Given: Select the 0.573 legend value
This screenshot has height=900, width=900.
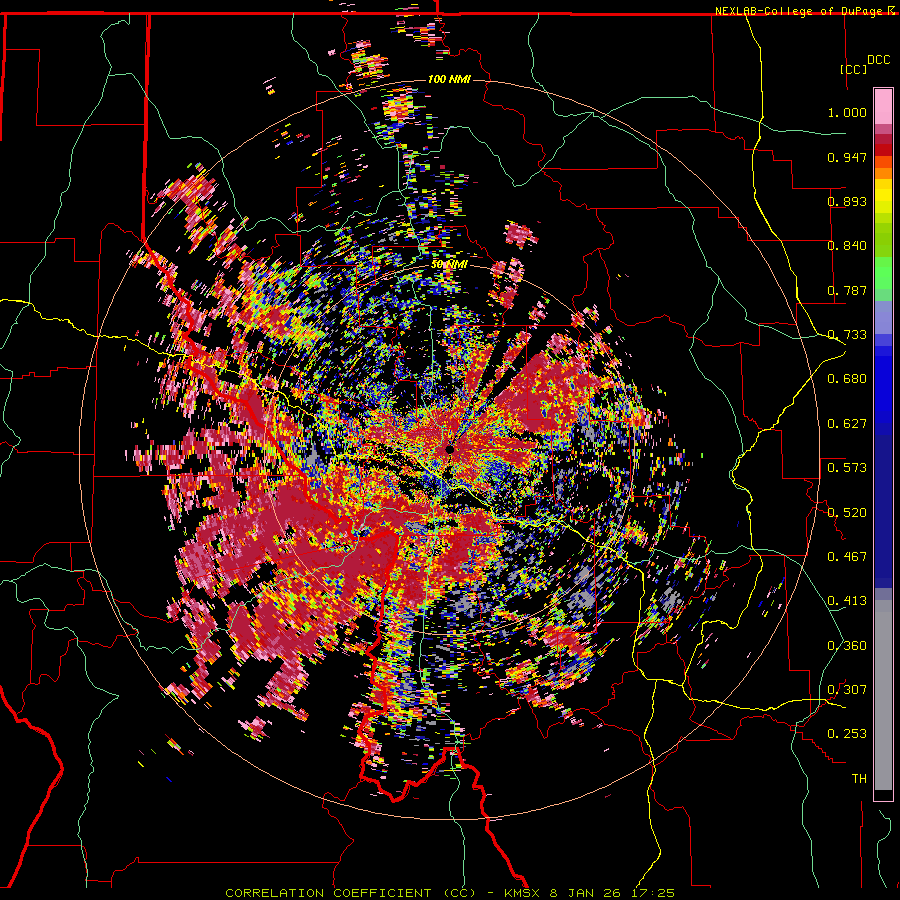Looking at the screenshot, I should coord(847,468).
